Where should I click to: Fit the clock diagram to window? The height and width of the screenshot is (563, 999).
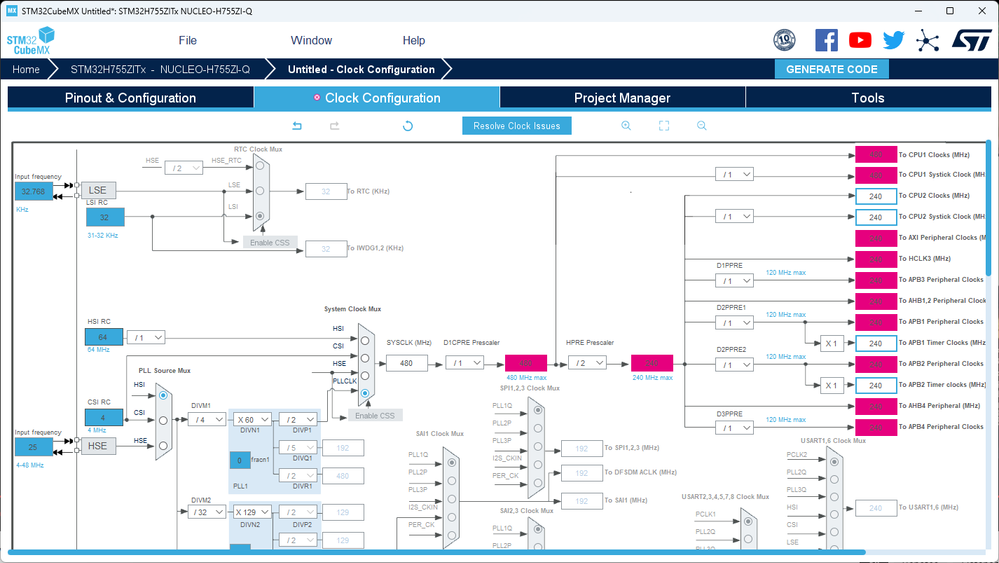point(664,126)
